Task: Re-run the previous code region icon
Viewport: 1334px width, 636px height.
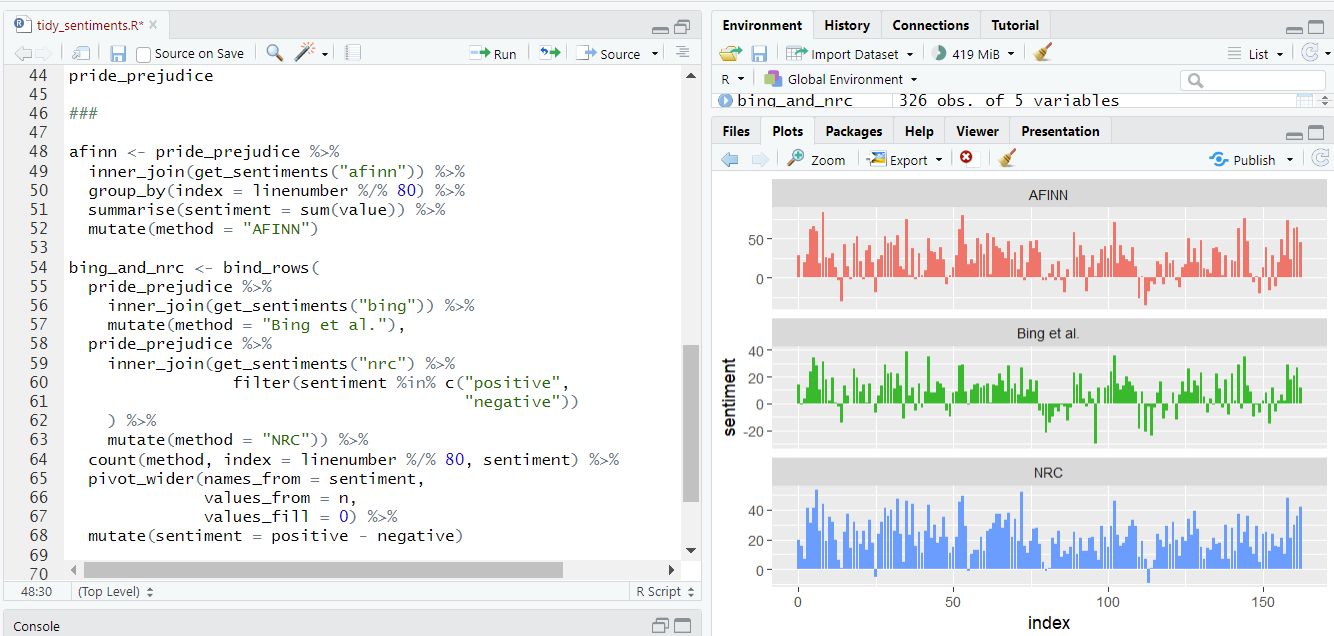Action: pos(549,53)
